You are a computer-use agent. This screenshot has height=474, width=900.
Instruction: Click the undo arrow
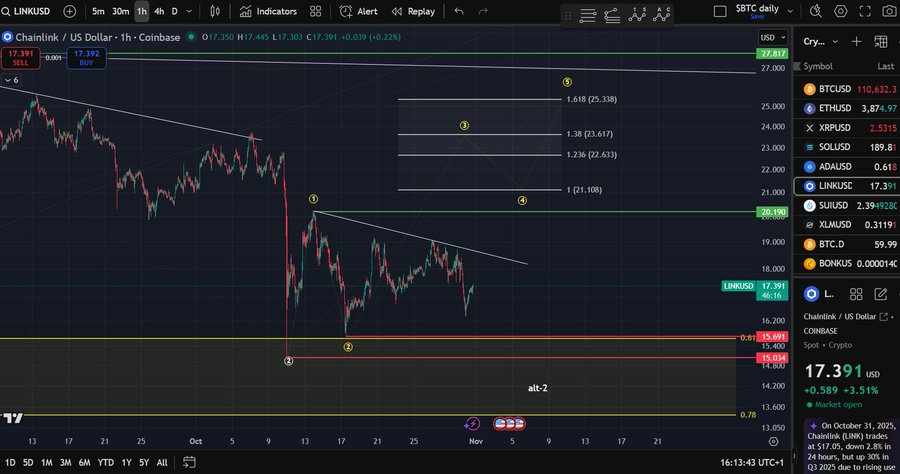pyautogui.click(x=459, y=11)
